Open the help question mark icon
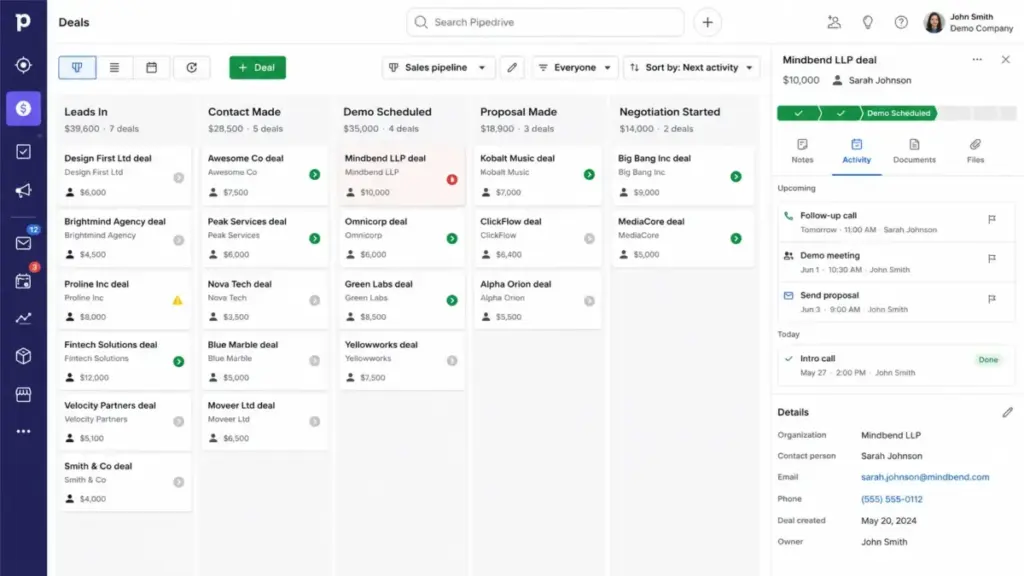 (901, 22)
